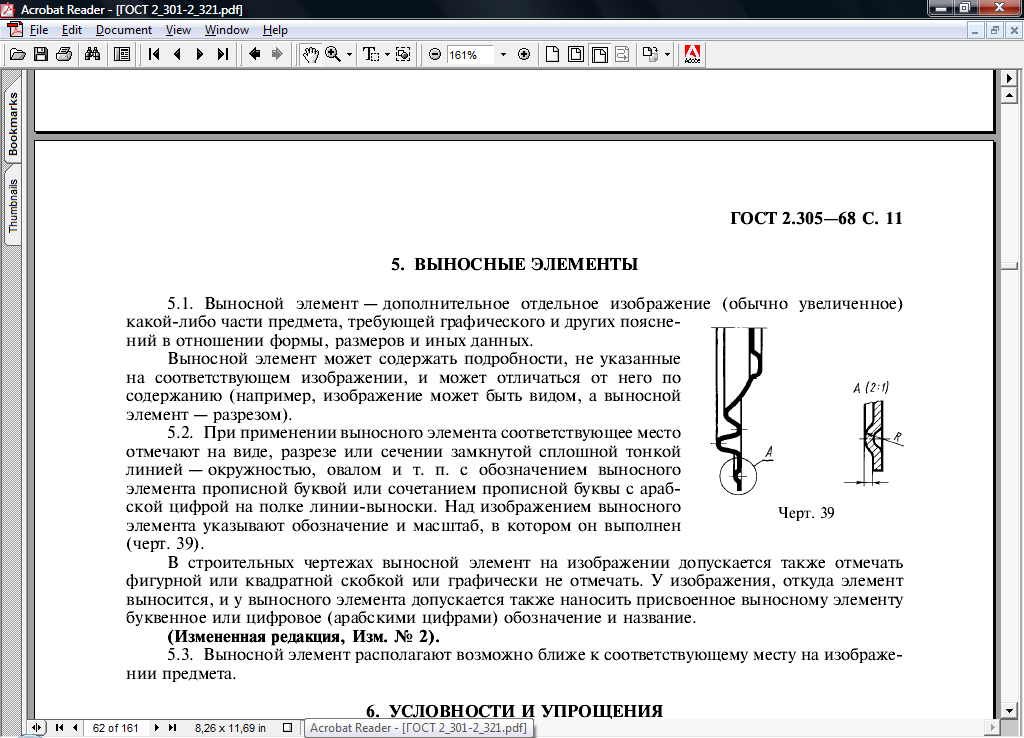Open the File menu
Screen dimensions: 1024x738
pyautogui.click(x=39, y=30)
